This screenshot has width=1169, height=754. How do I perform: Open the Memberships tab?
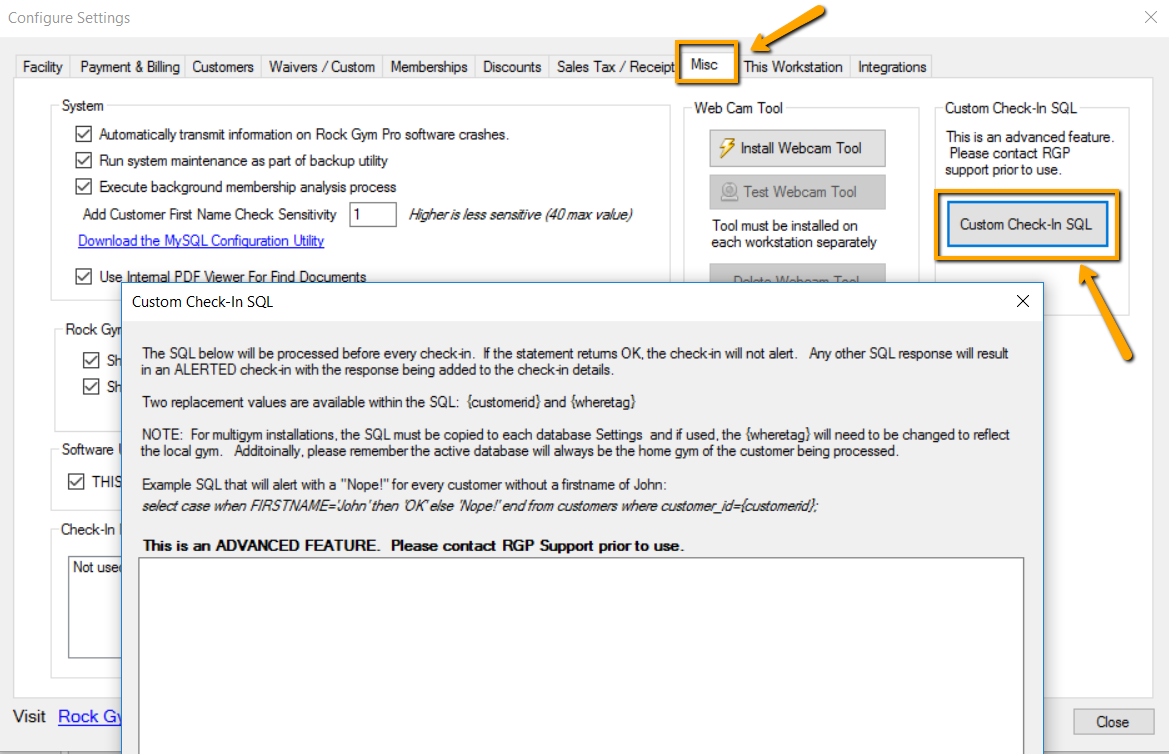(429, 67)
